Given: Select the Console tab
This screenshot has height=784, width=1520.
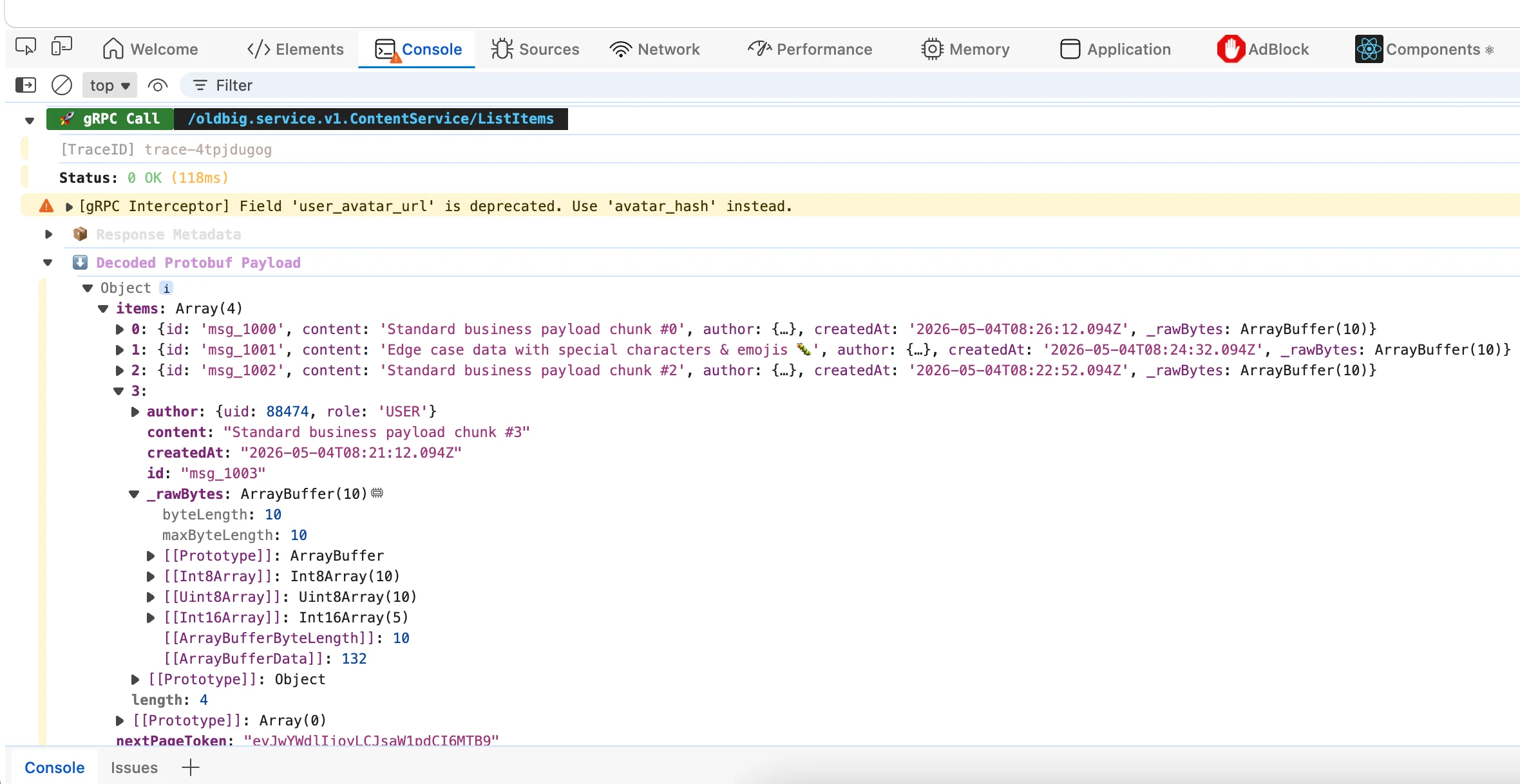Looking at the screenshot, I should (x=417, y=49).
